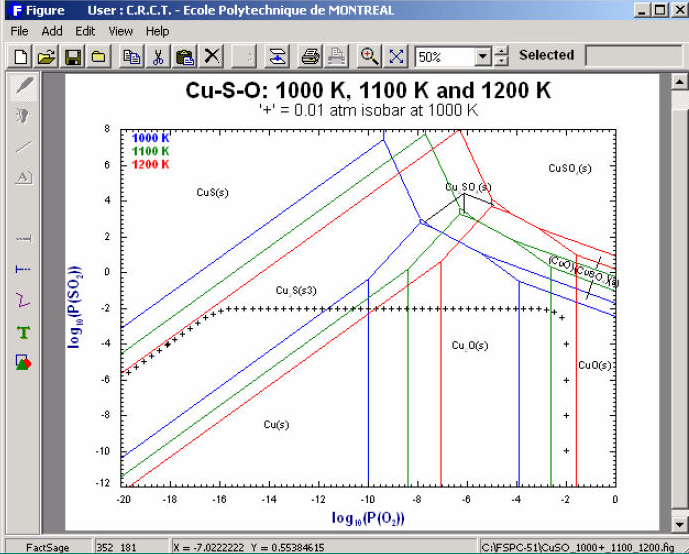Select the blue dotted T label tool

[24, 269]
